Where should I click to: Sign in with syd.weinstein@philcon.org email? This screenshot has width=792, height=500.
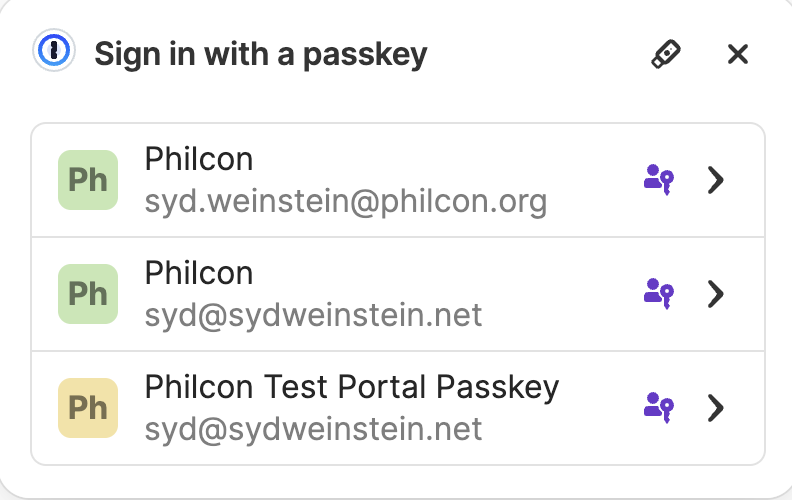(x=346, y=202)
